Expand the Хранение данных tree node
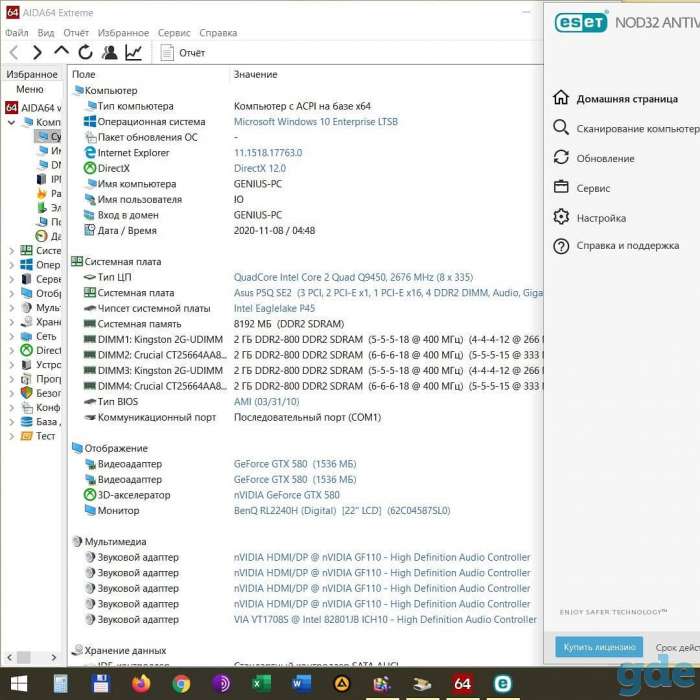Screen dimensions: 700x700 coord(12,322)
